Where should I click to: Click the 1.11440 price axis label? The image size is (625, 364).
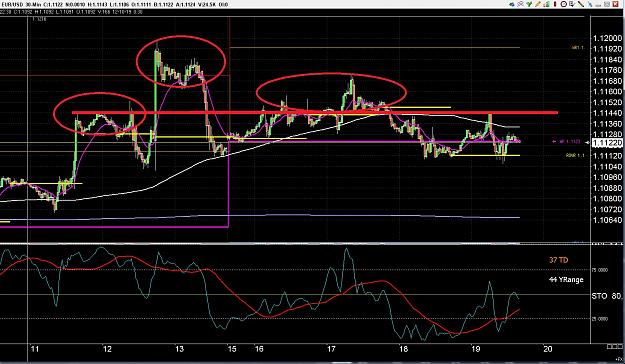click(x=607, y=113)
